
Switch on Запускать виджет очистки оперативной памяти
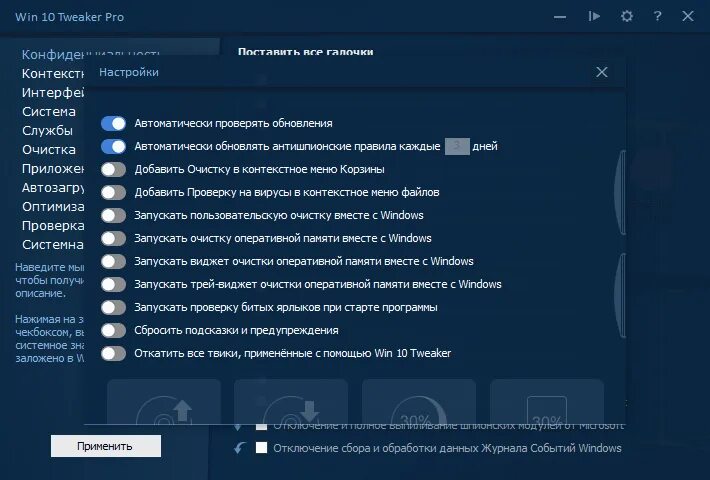tap(113, 261)
